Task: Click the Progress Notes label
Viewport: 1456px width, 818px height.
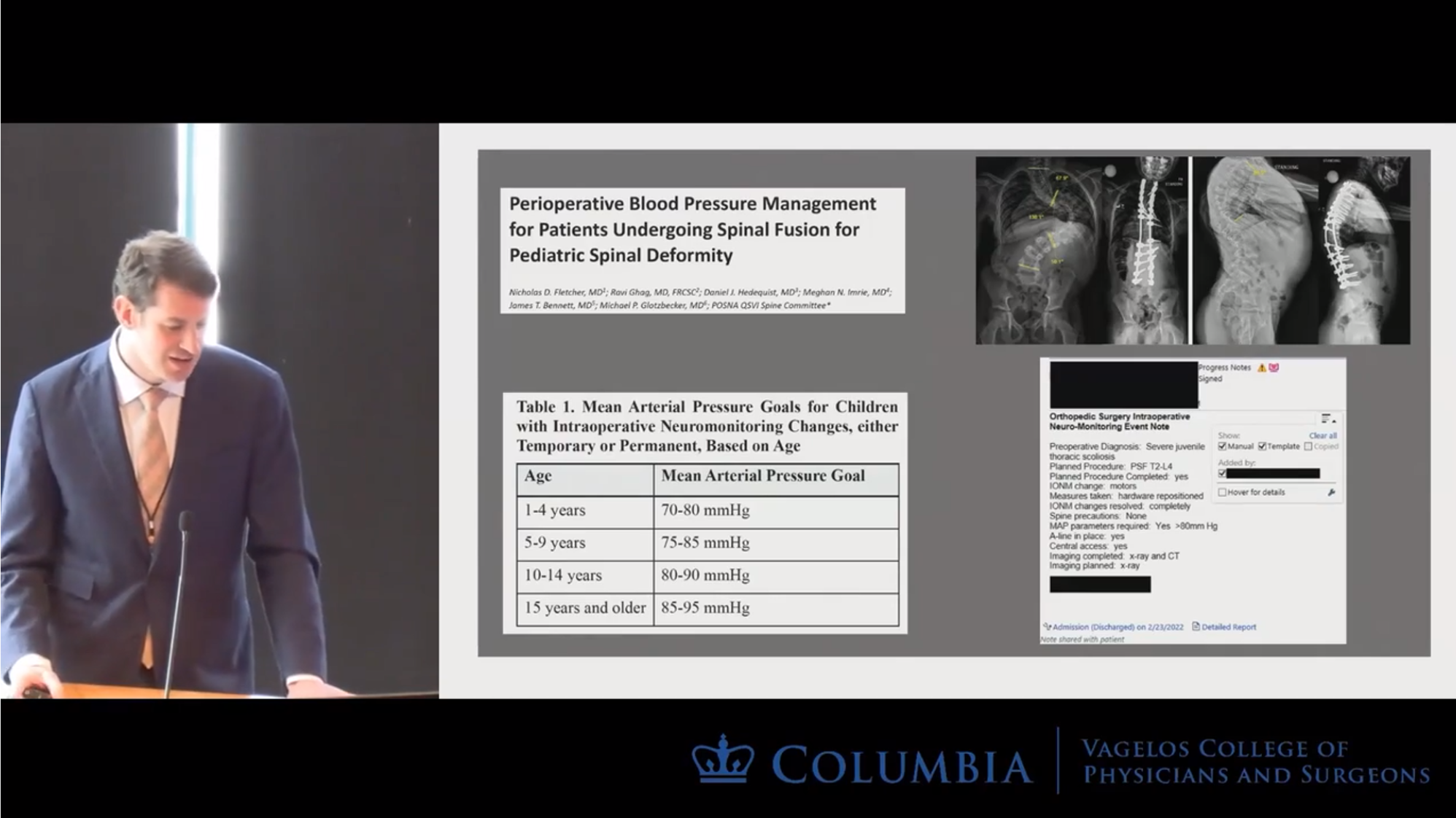Action: (1225, 367)
